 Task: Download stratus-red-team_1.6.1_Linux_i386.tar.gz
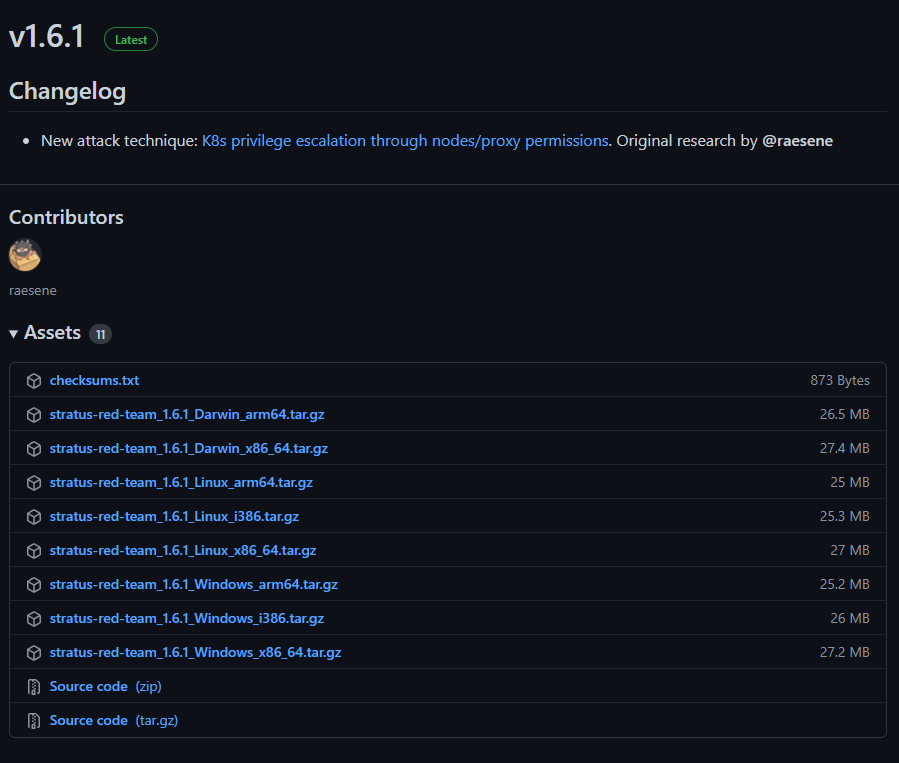174,517
